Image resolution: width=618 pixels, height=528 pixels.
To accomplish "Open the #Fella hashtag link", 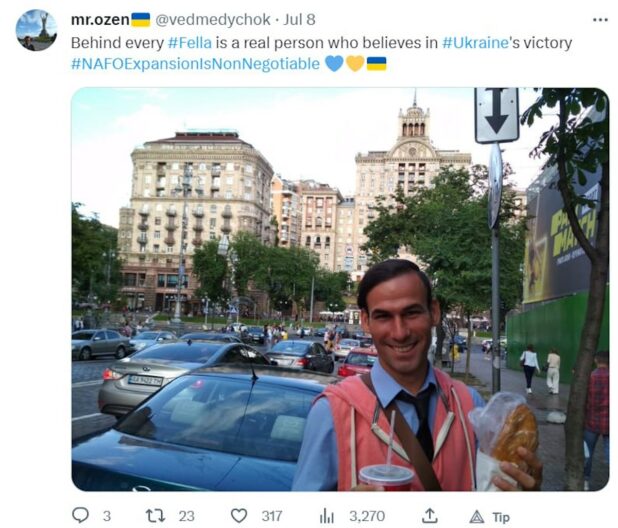I will [x=190, y=43].
